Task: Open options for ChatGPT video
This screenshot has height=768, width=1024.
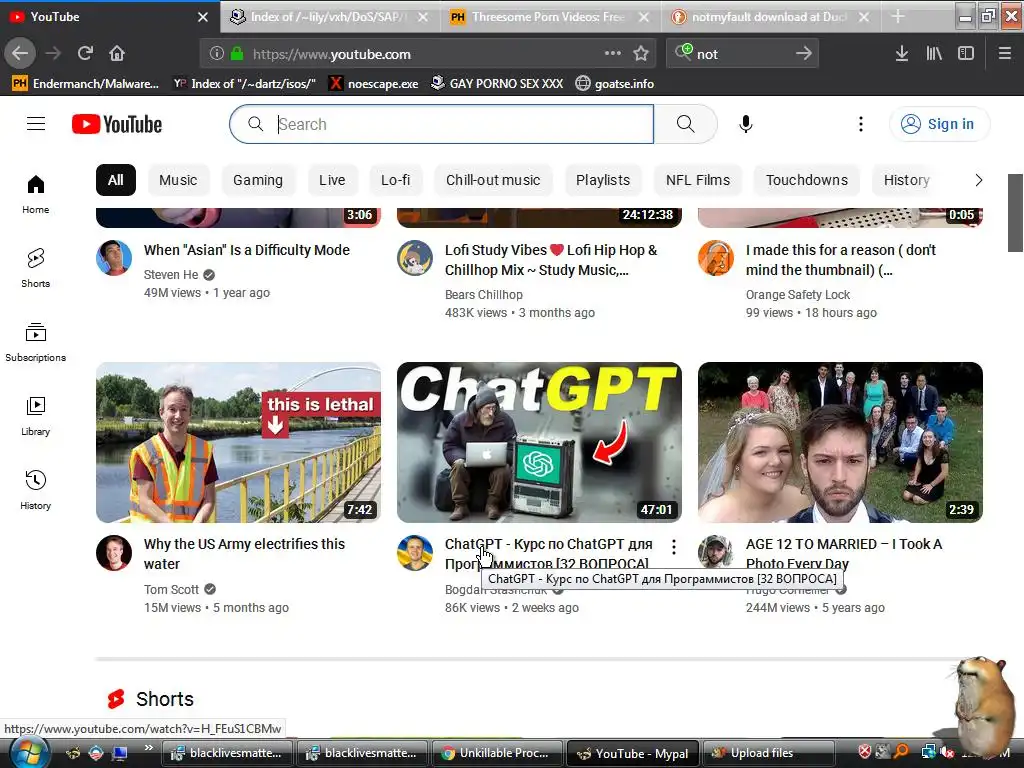Action: click(673, 546)
